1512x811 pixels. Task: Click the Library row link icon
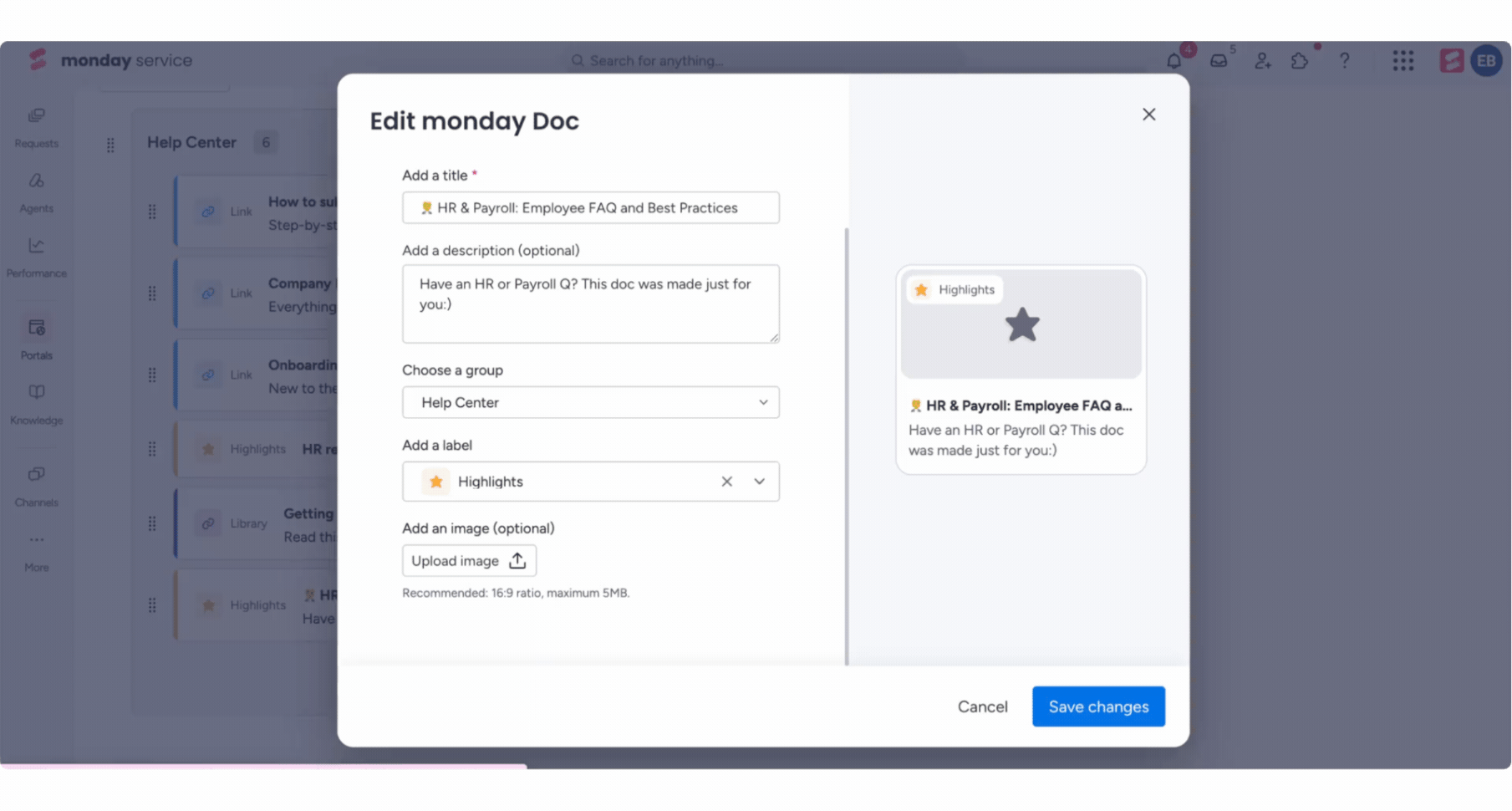point(208,523)
